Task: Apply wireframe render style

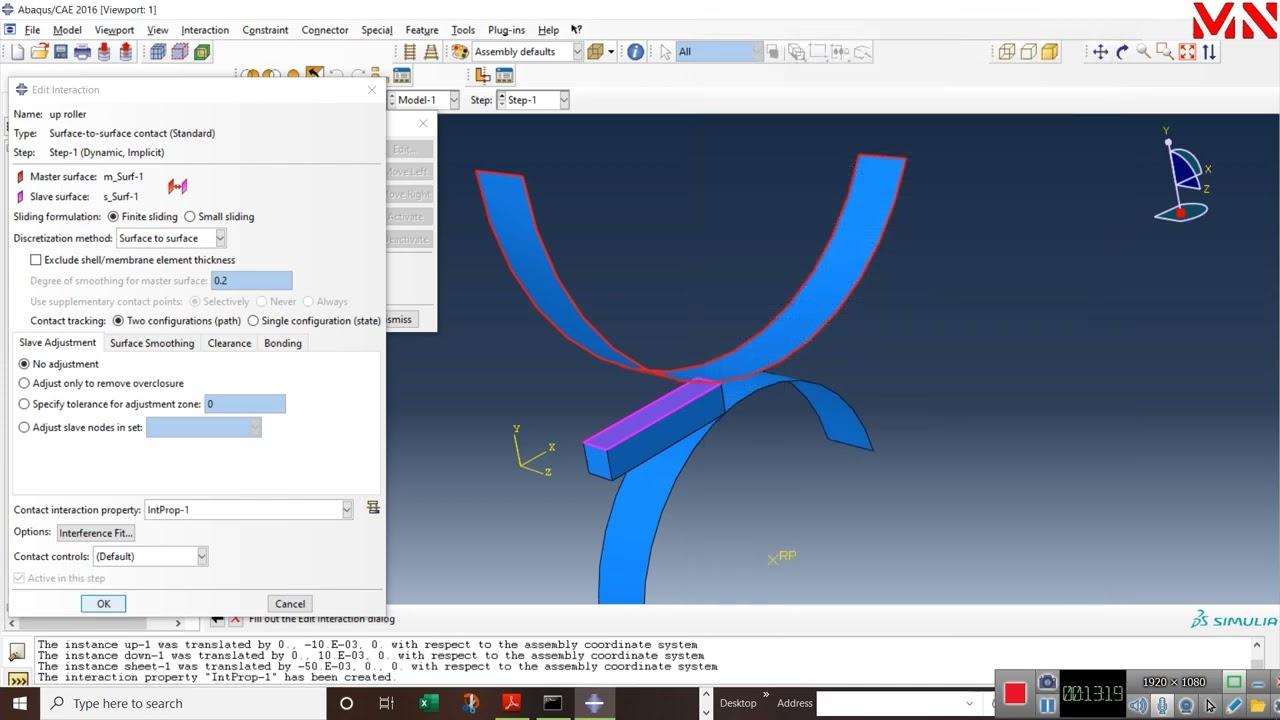Action: pyautogui.click(x=1006, y=52)
